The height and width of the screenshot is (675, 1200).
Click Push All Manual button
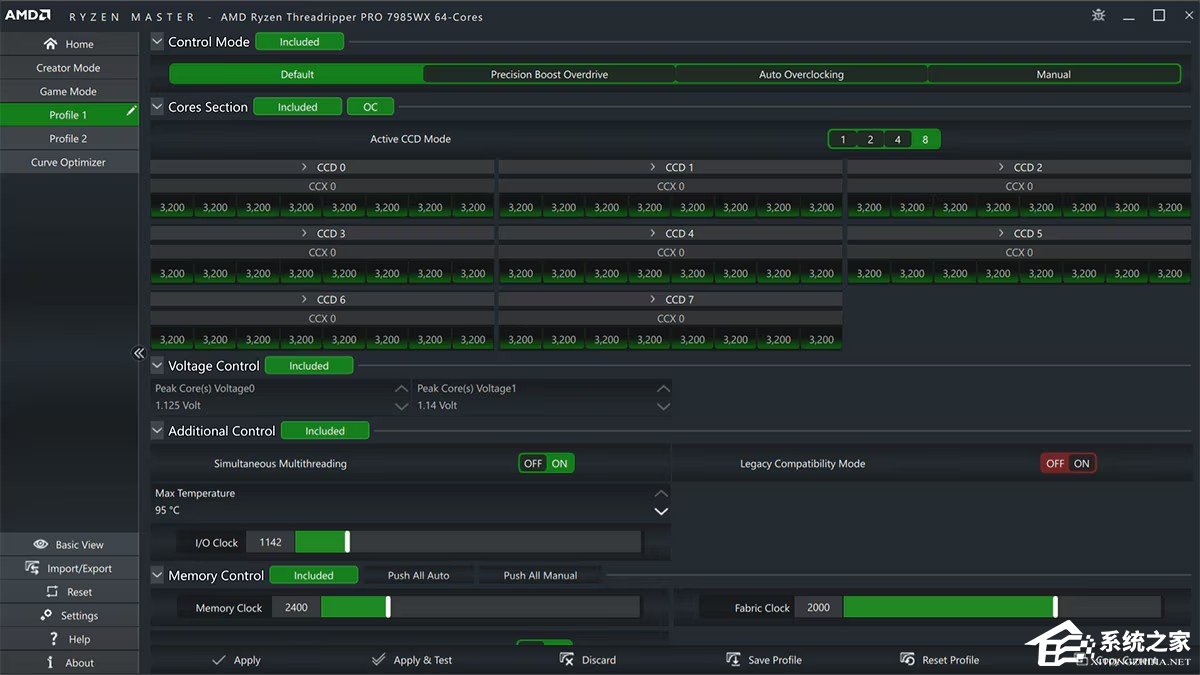540,575
